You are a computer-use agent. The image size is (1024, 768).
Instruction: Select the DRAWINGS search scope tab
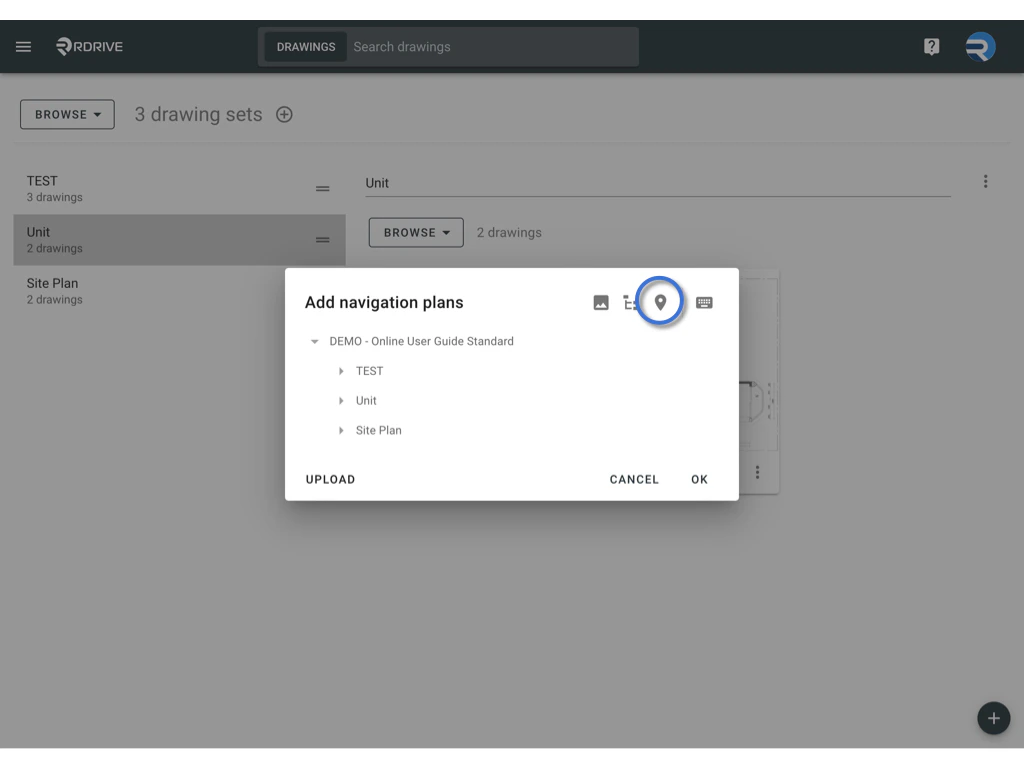305,46
